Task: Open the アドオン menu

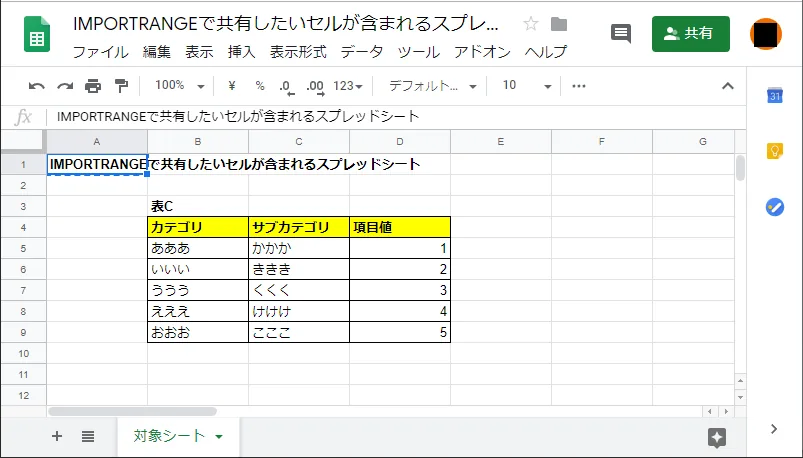Action: coord(482,52)
